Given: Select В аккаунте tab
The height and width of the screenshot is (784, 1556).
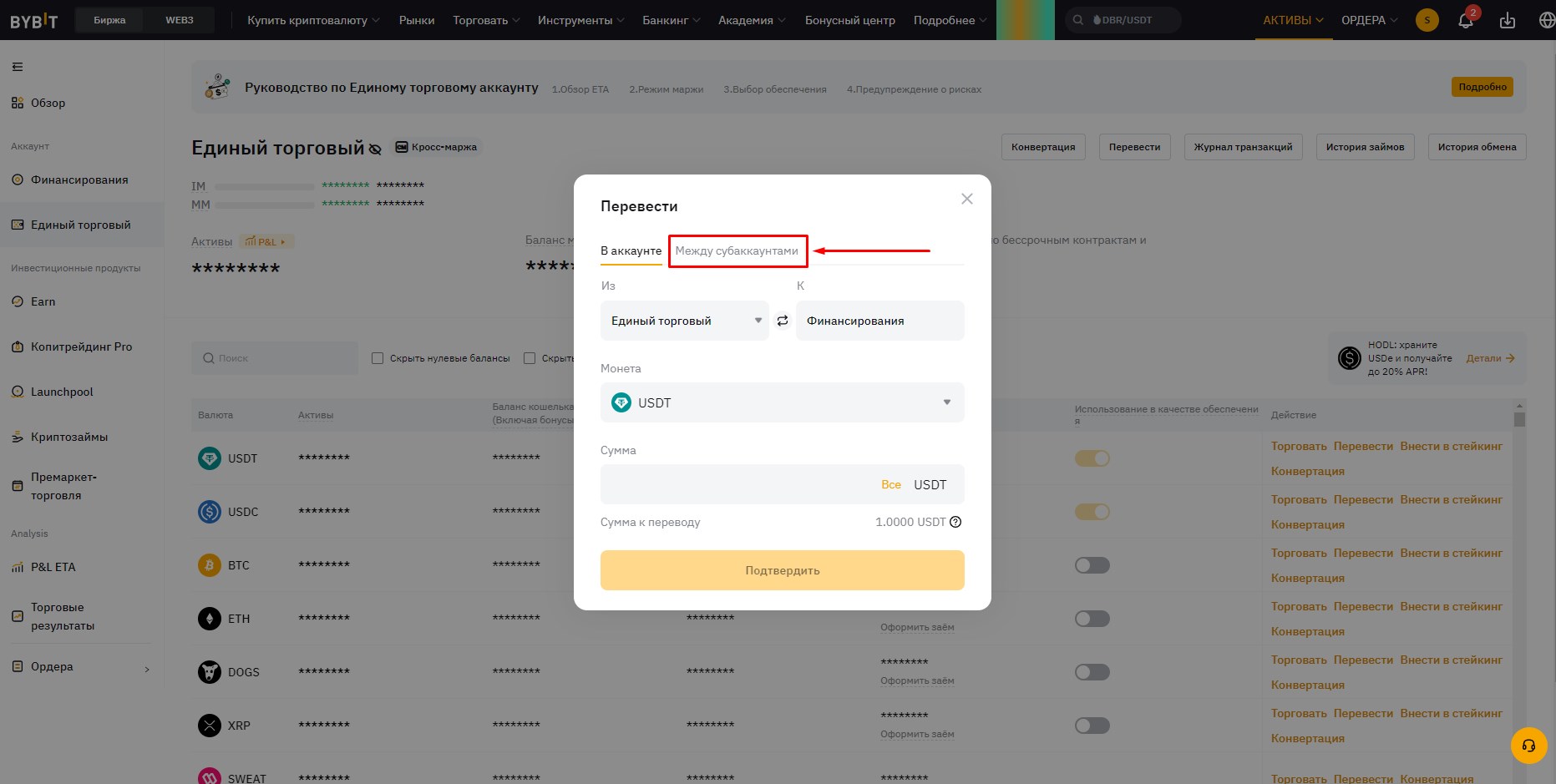Looking at the screenshot, I should [631, 250].
